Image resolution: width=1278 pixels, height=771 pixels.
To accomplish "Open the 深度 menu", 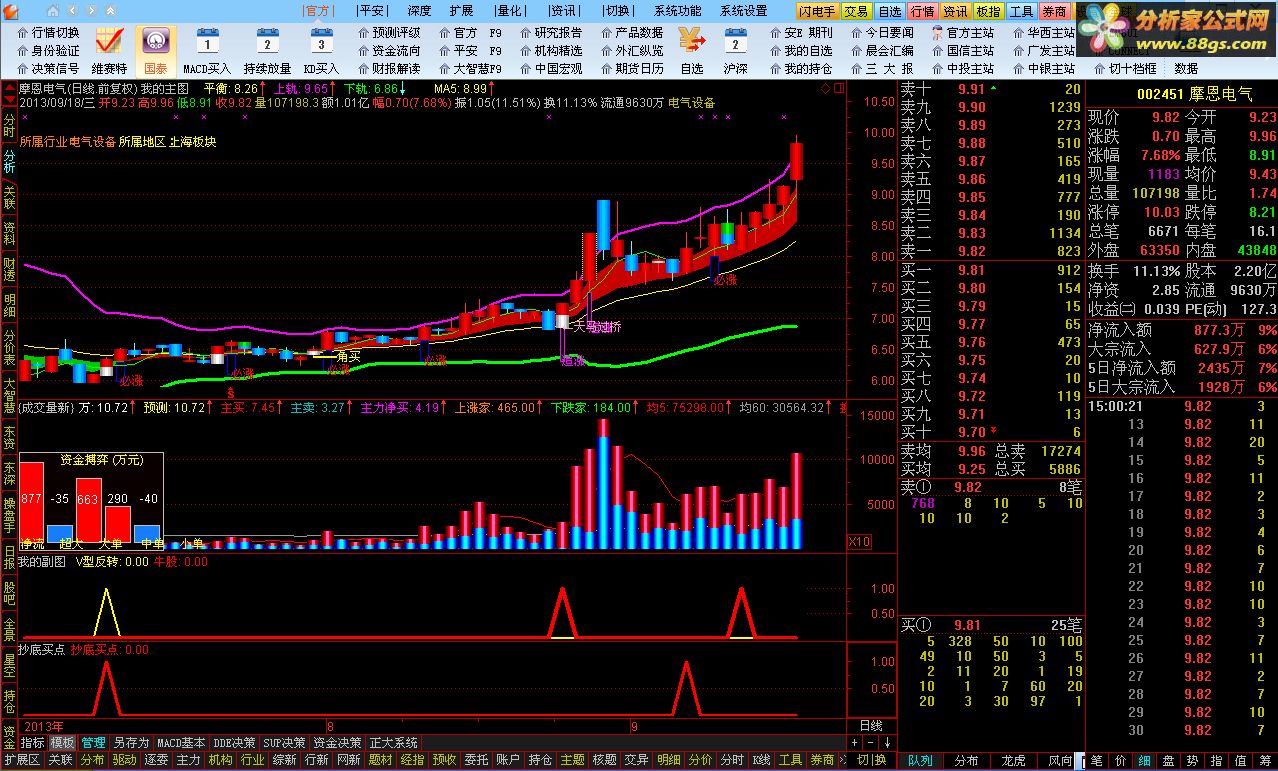I will (x=419, y=11).
